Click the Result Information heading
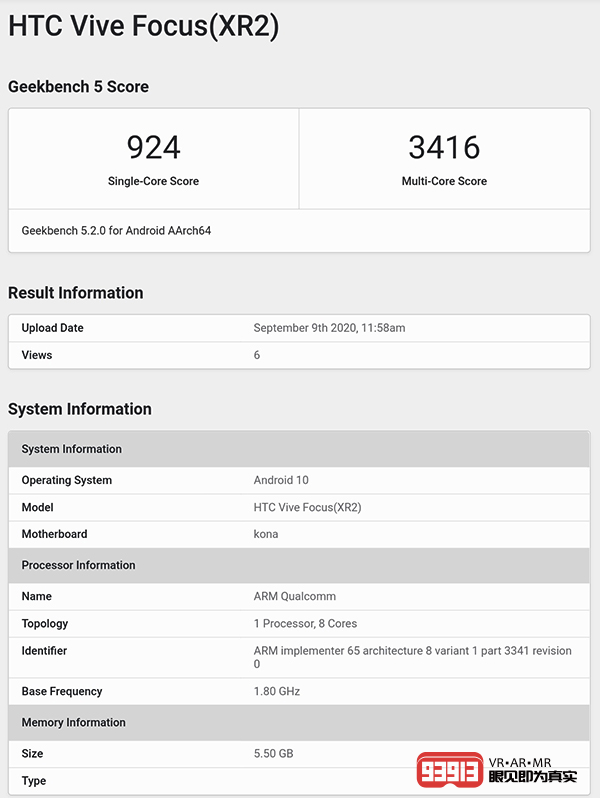The height and width of the screenshot is (798, 600). pyautogui.click(x=76, y=293)
